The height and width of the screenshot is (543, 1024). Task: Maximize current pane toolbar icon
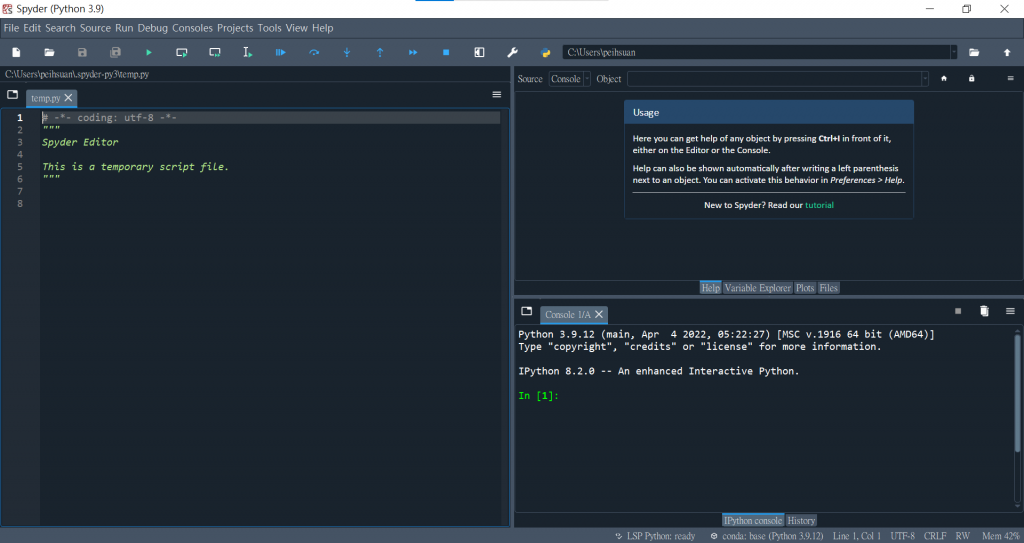[479, 52]
